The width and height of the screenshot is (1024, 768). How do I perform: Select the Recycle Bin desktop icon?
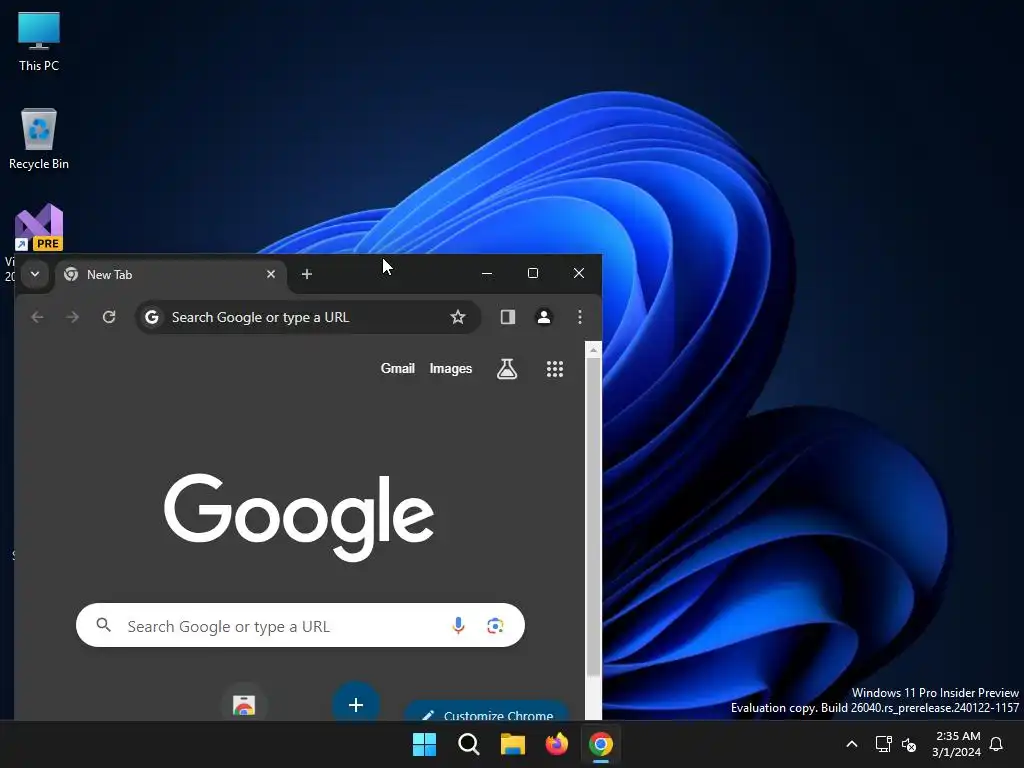coord(39,139)
